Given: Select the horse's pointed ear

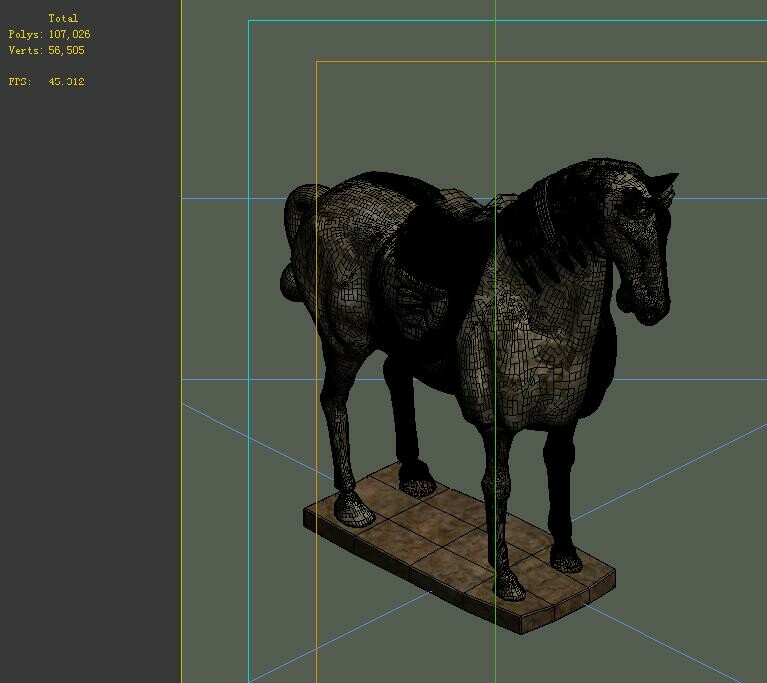Looking at the screenshot, I should coord(665,182).
